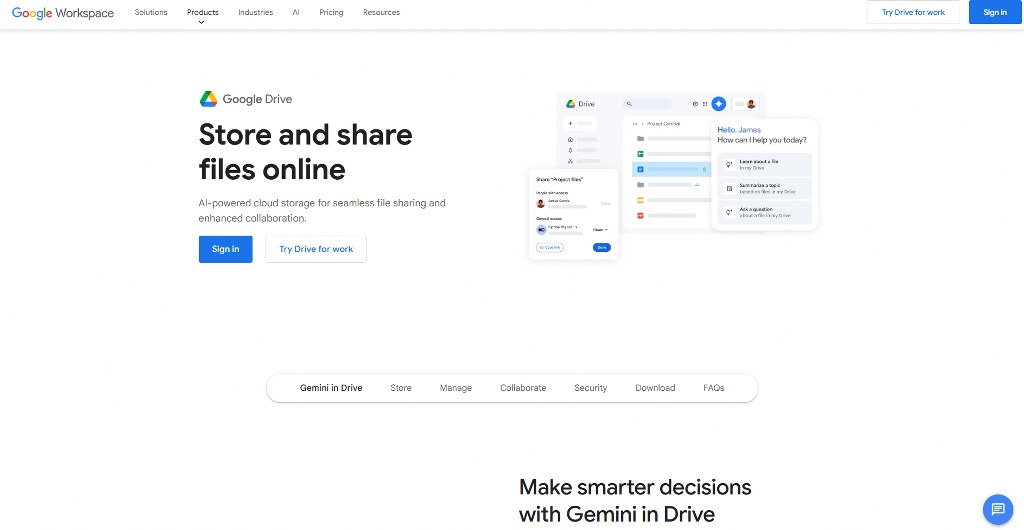Viewport: 1024px width, 530px height.
Task: Select the Store tab
Action: pyautogui.click(x=401, y=388)
